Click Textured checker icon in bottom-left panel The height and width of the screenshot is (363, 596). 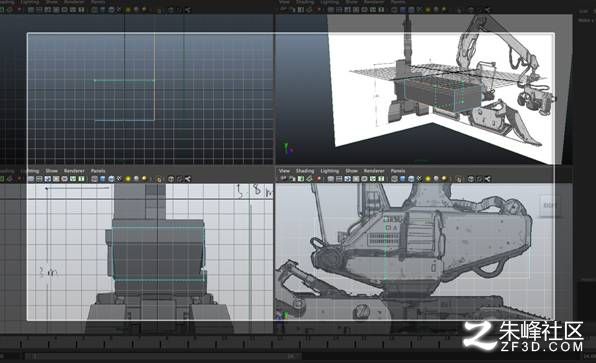(x=119, y=179)
